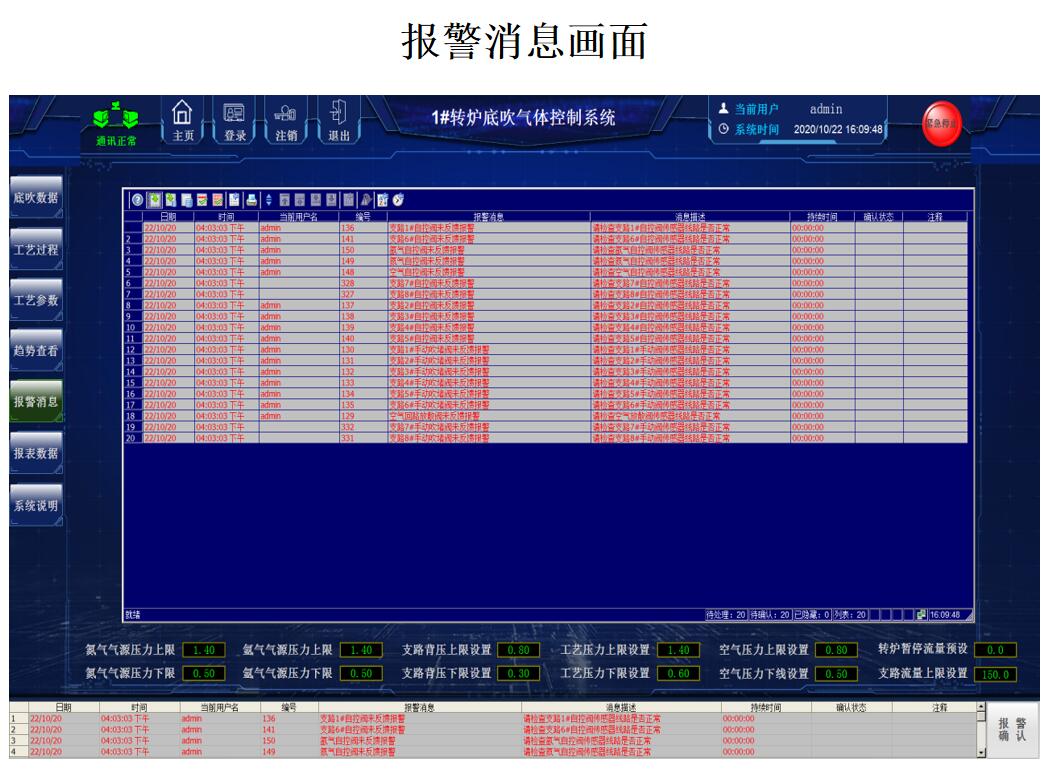Click the help question mark toolbar icon
Image resolution: width=1050 pixels, height=771 pixels.
coord(137,200)
